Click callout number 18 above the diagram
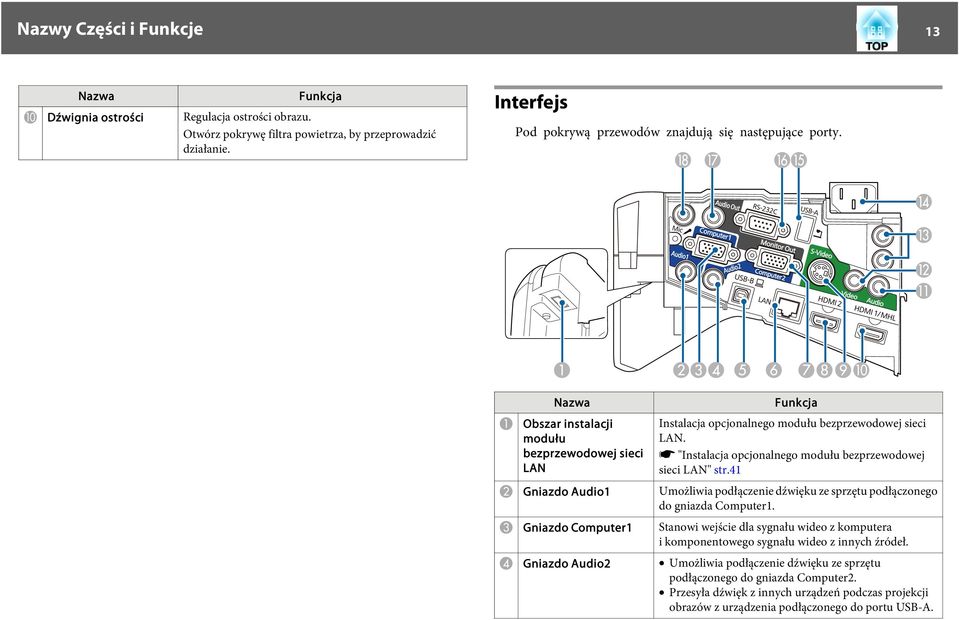Image resolution: width=959 pixels, height=620 pixels. coord(683,160)
